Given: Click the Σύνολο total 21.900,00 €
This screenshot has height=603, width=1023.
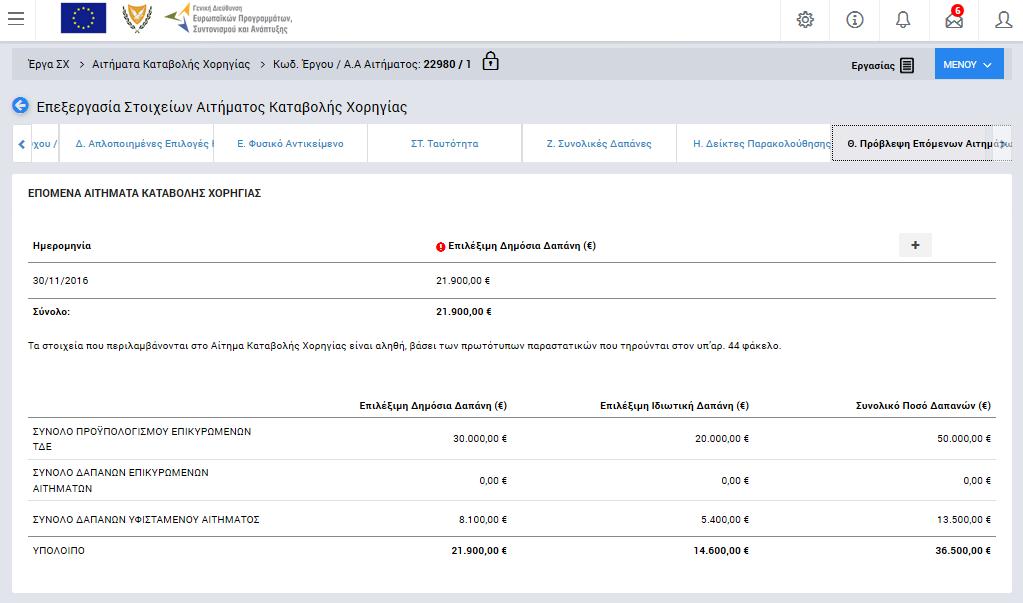Looking at the screenshot, I should coord(464,312).
